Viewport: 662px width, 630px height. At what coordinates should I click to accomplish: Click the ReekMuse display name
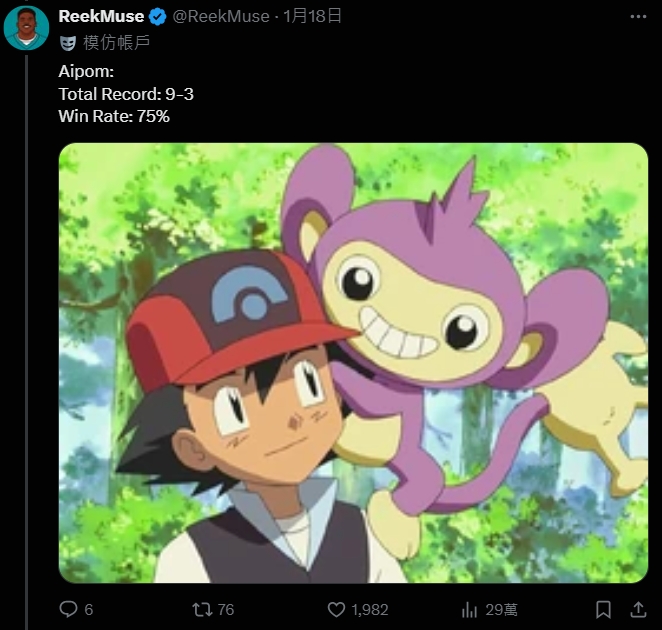tap(101, 16)
